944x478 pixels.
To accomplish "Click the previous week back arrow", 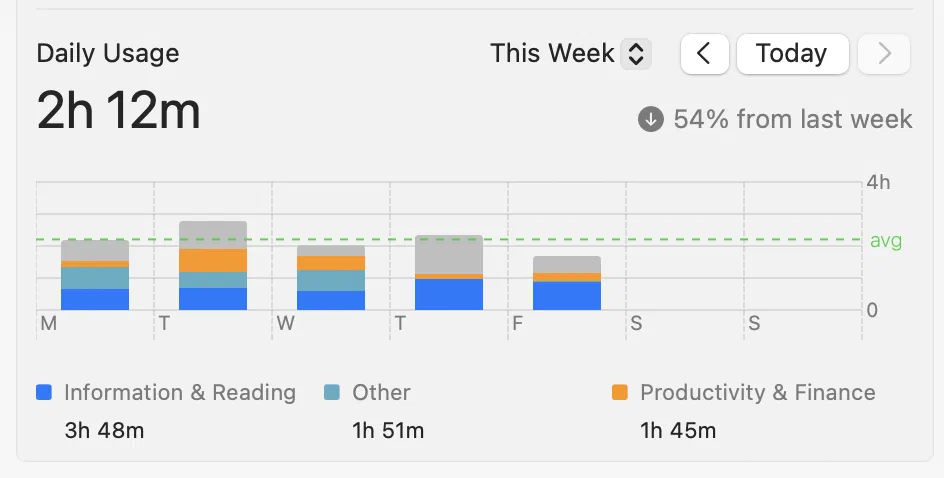I will [704, 54].
